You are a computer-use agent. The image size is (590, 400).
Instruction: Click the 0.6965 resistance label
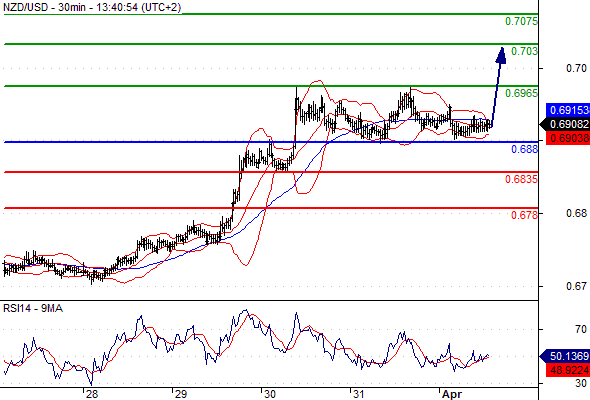521,93
